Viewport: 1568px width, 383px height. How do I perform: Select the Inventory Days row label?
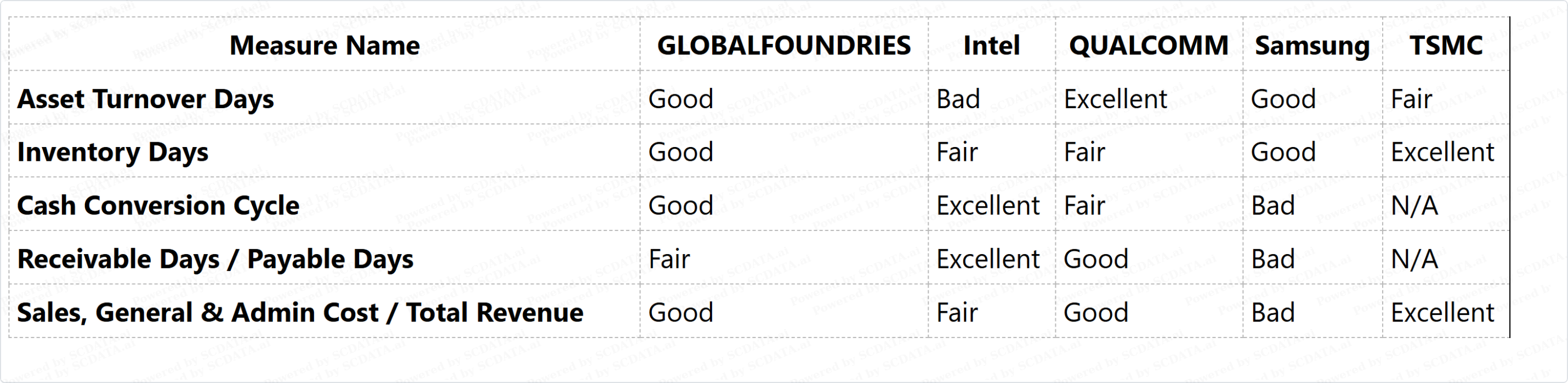pyautogui.click(x=112, y=152)
